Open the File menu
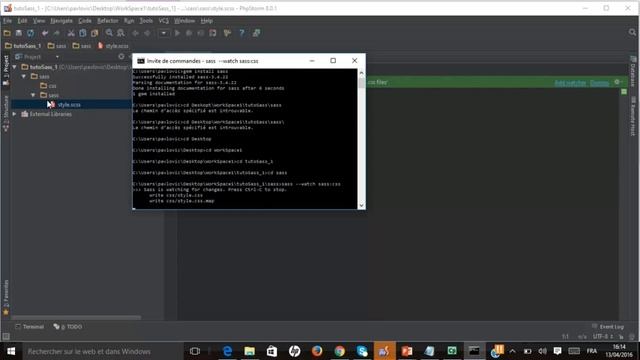Screen dimensions: 640x360 [7, 20]
